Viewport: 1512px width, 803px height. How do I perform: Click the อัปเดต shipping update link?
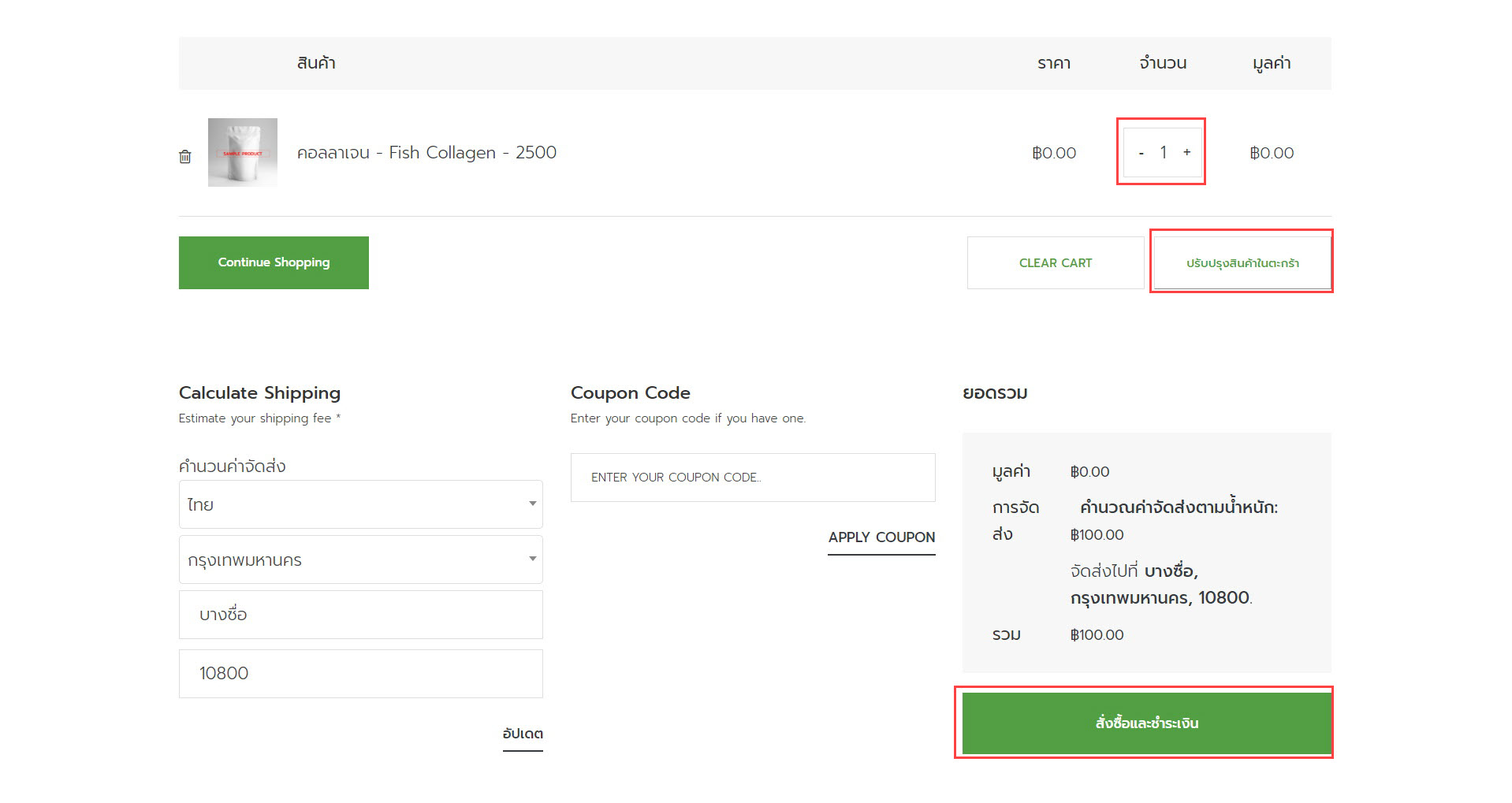click(x=523, y=734)
